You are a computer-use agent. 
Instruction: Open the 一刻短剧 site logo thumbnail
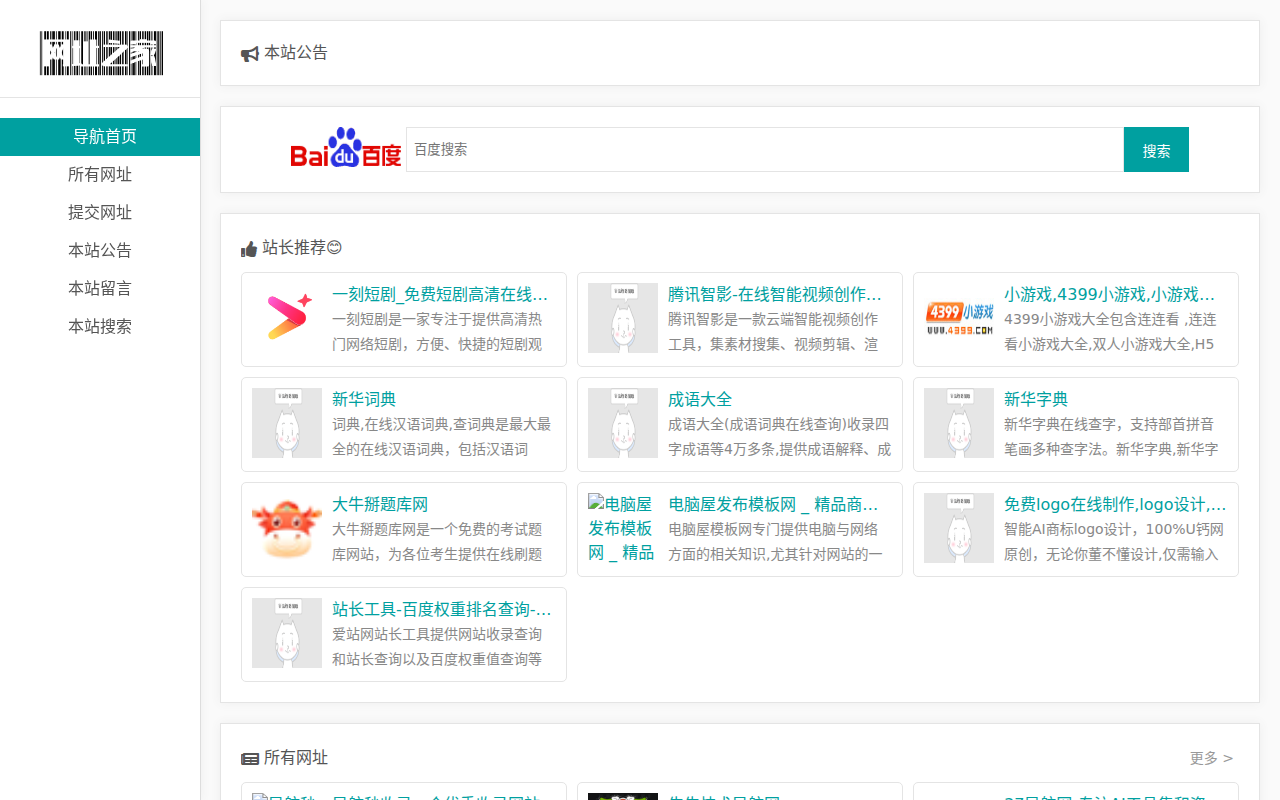point(287,318)
